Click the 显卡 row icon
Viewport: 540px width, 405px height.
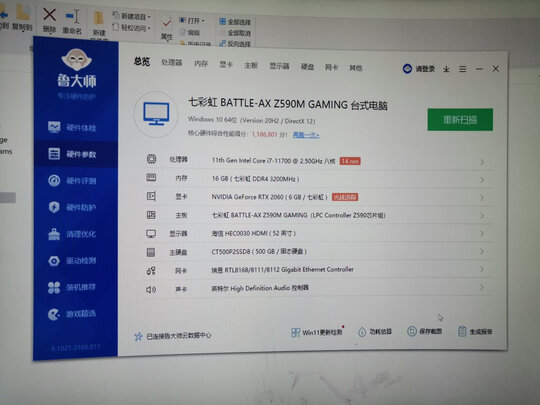coord(151,196)
